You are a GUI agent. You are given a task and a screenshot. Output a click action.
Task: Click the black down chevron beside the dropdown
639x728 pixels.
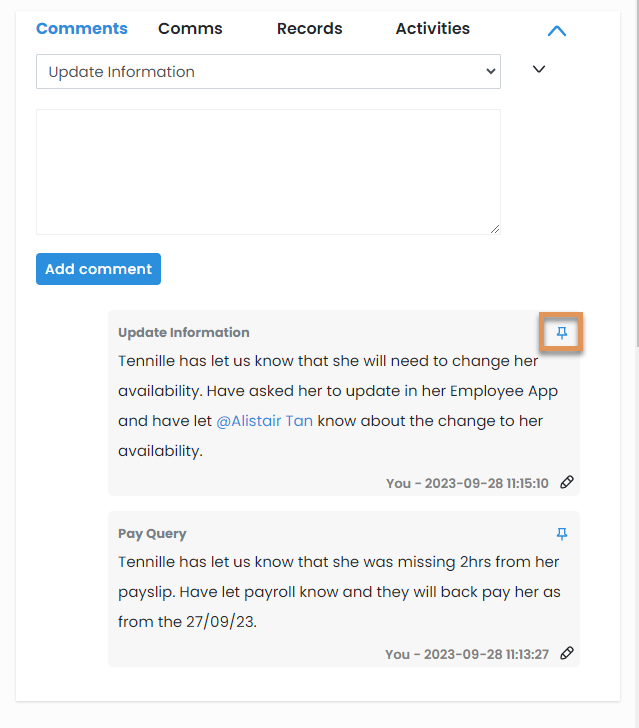click(x=539, y=70)
